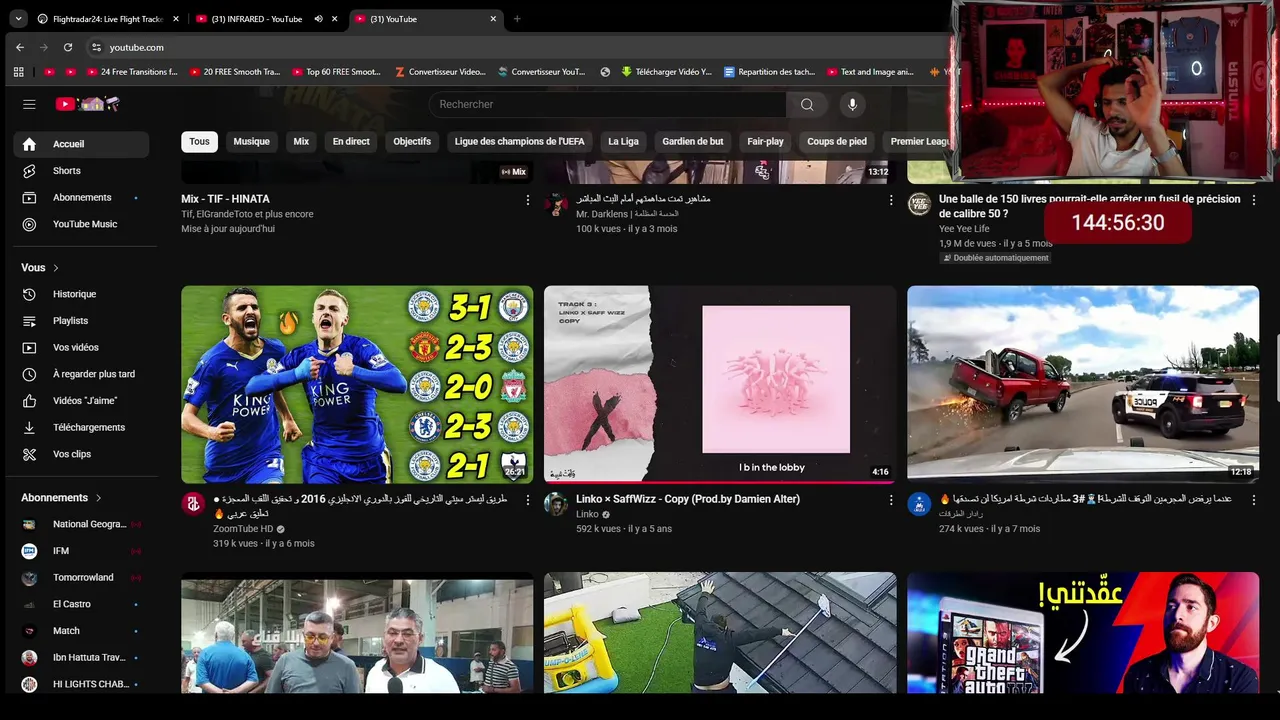Open YouTube Music in sidebar
Image resolution: width=1280 pixels, height=720 pixels.
coord(81,224)
